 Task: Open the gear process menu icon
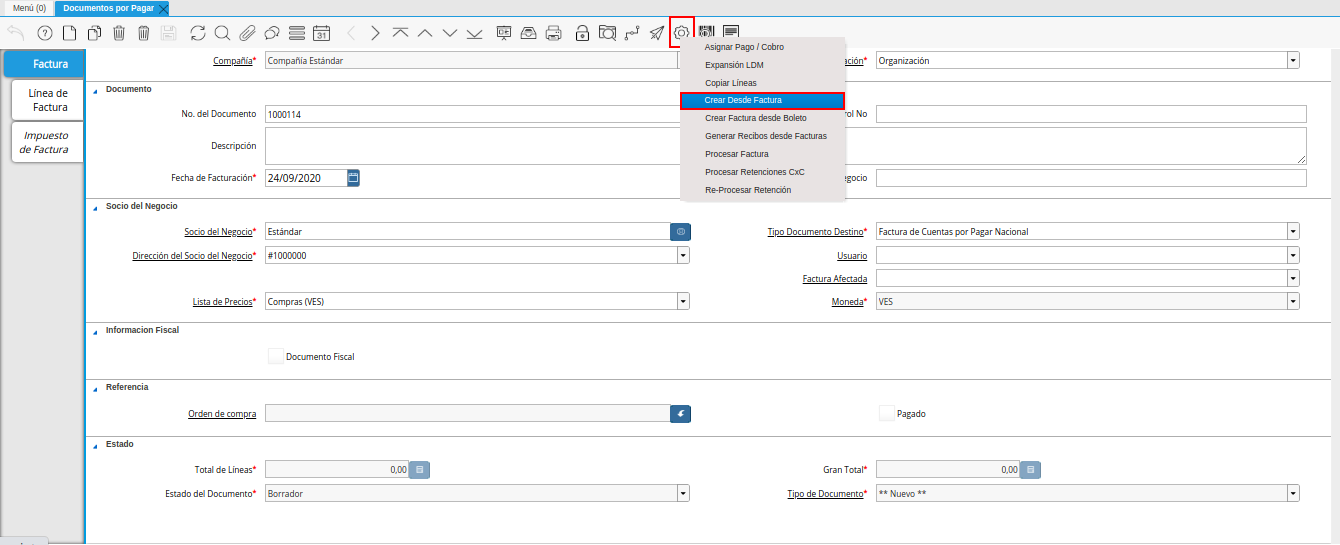coord(682,33)
